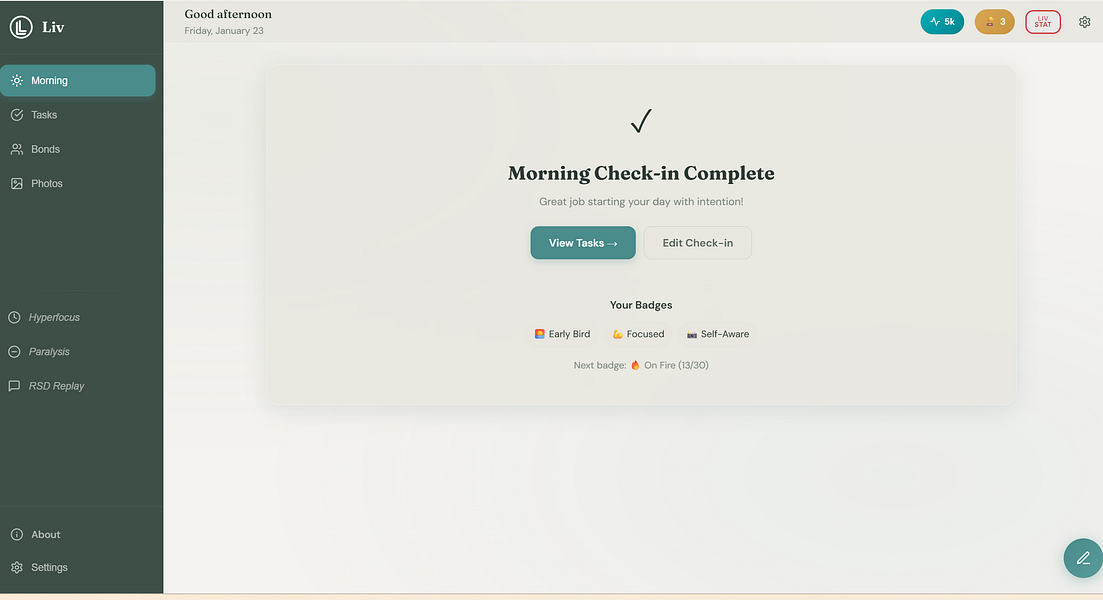Image resolution: width=1103 pixels, height=600 pixels.
Task: Open the Morning sidebar item
Action: coord(78,80)
